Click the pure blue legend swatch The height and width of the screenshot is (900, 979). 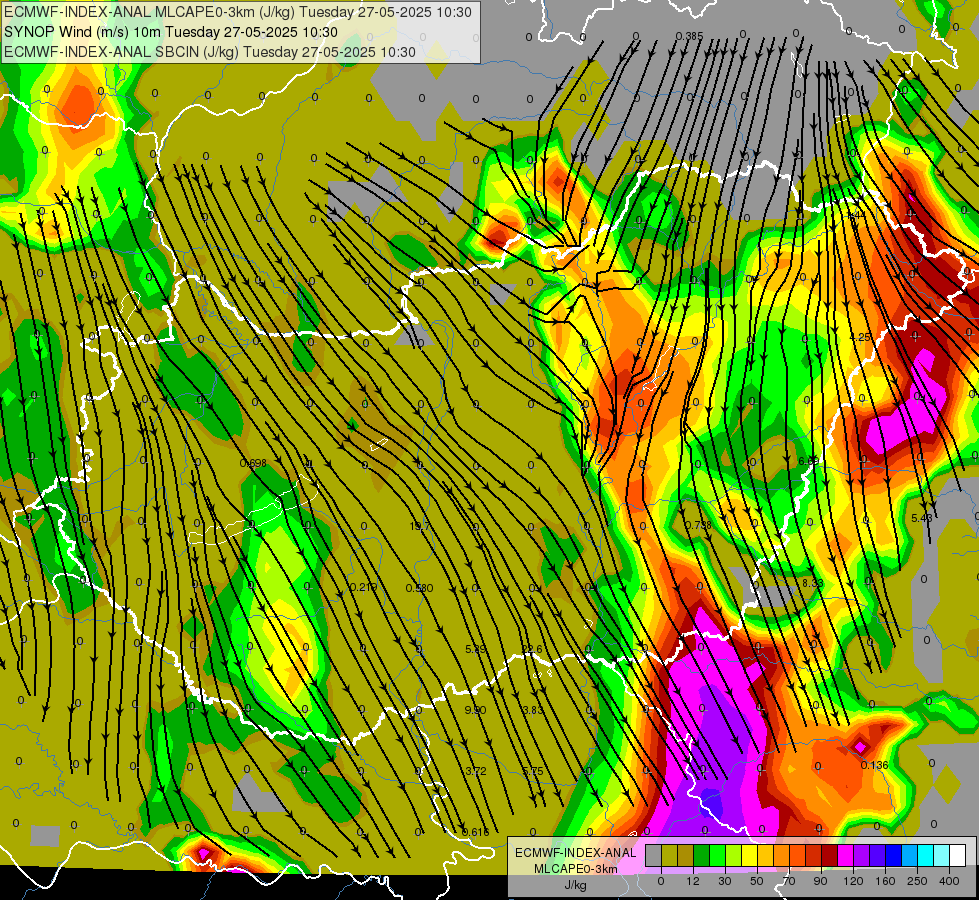(894, 855)
